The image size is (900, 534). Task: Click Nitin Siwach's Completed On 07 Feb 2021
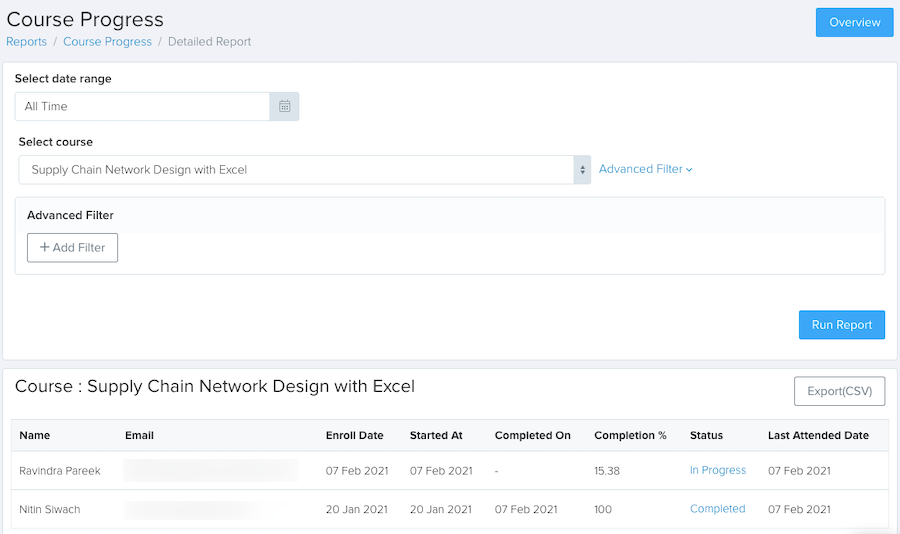click(x=526, y=509)
